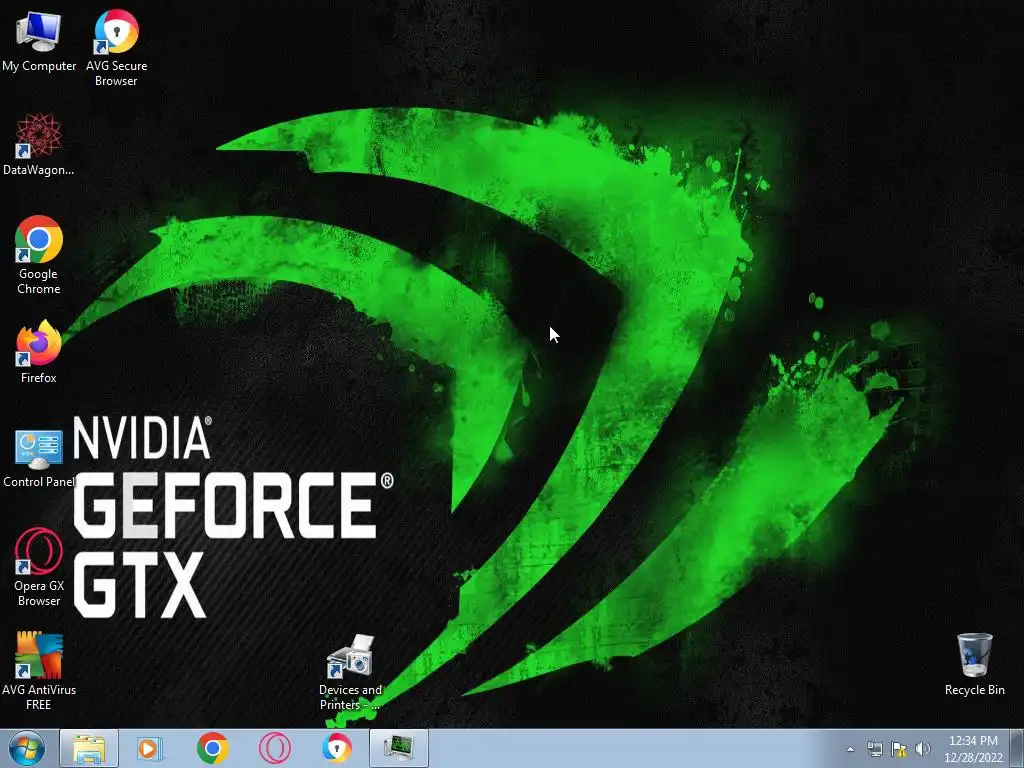Open Action Center flag icon
The width and height of the screenshot is (1024, 768).
(899, 749)
